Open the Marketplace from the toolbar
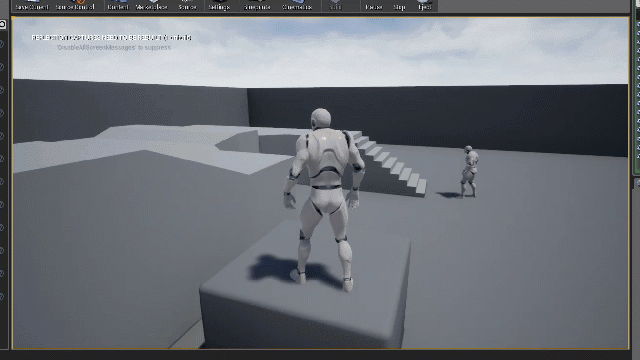The width and height of the screenshot is (640, 360). 152,6
